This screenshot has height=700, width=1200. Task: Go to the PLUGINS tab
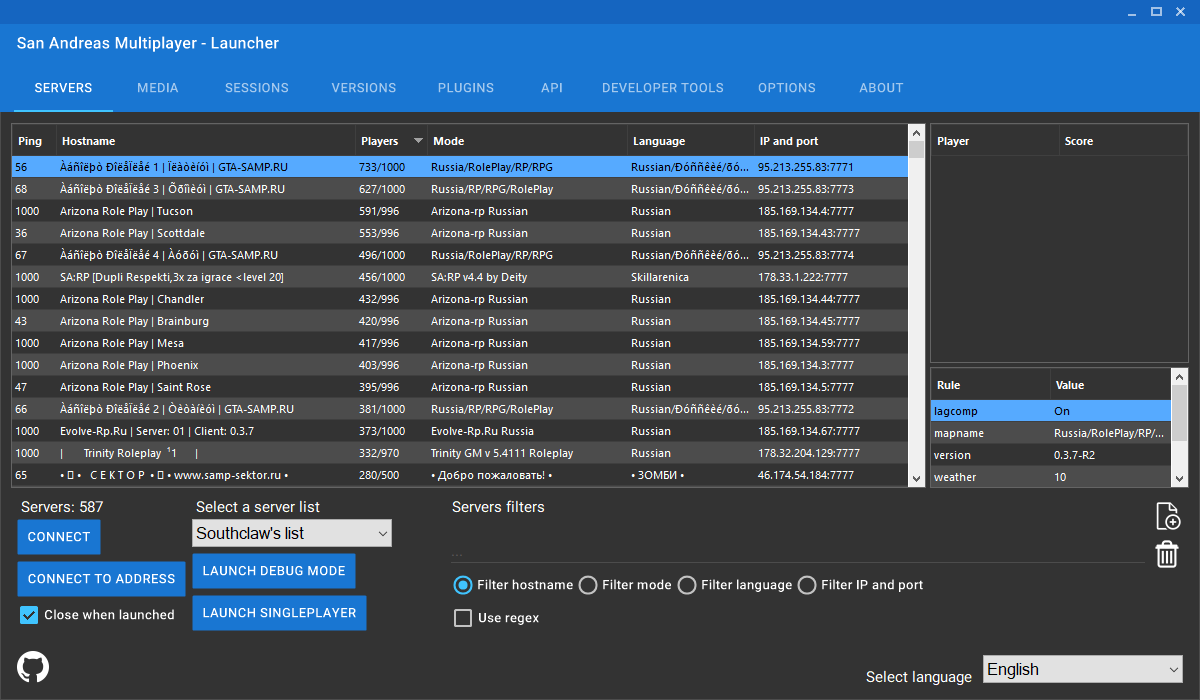pyautogui.click(x=466, y=88)
